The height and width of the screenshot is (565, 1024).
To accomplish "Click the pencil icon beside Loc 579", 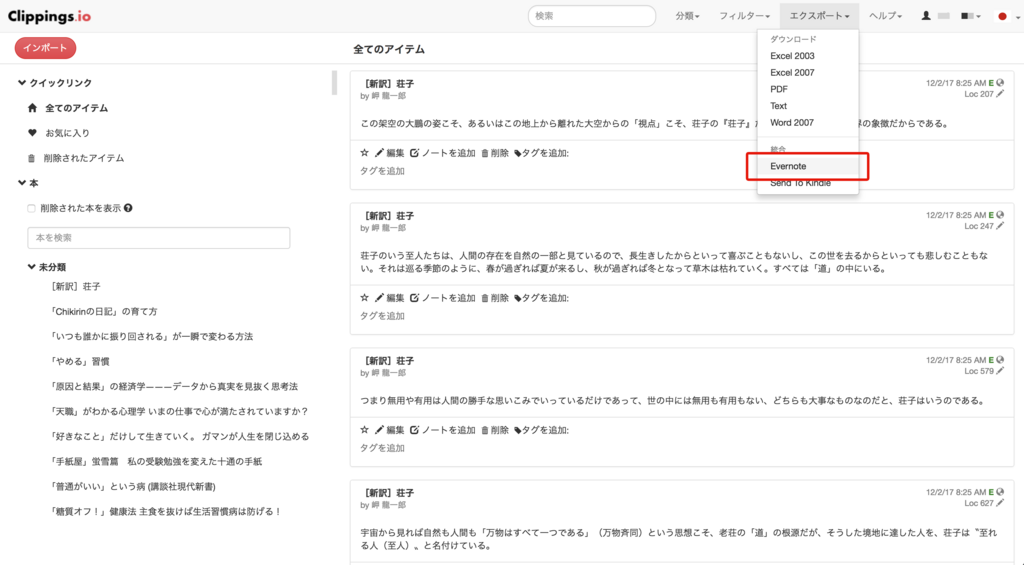I will pos(1000,371).
